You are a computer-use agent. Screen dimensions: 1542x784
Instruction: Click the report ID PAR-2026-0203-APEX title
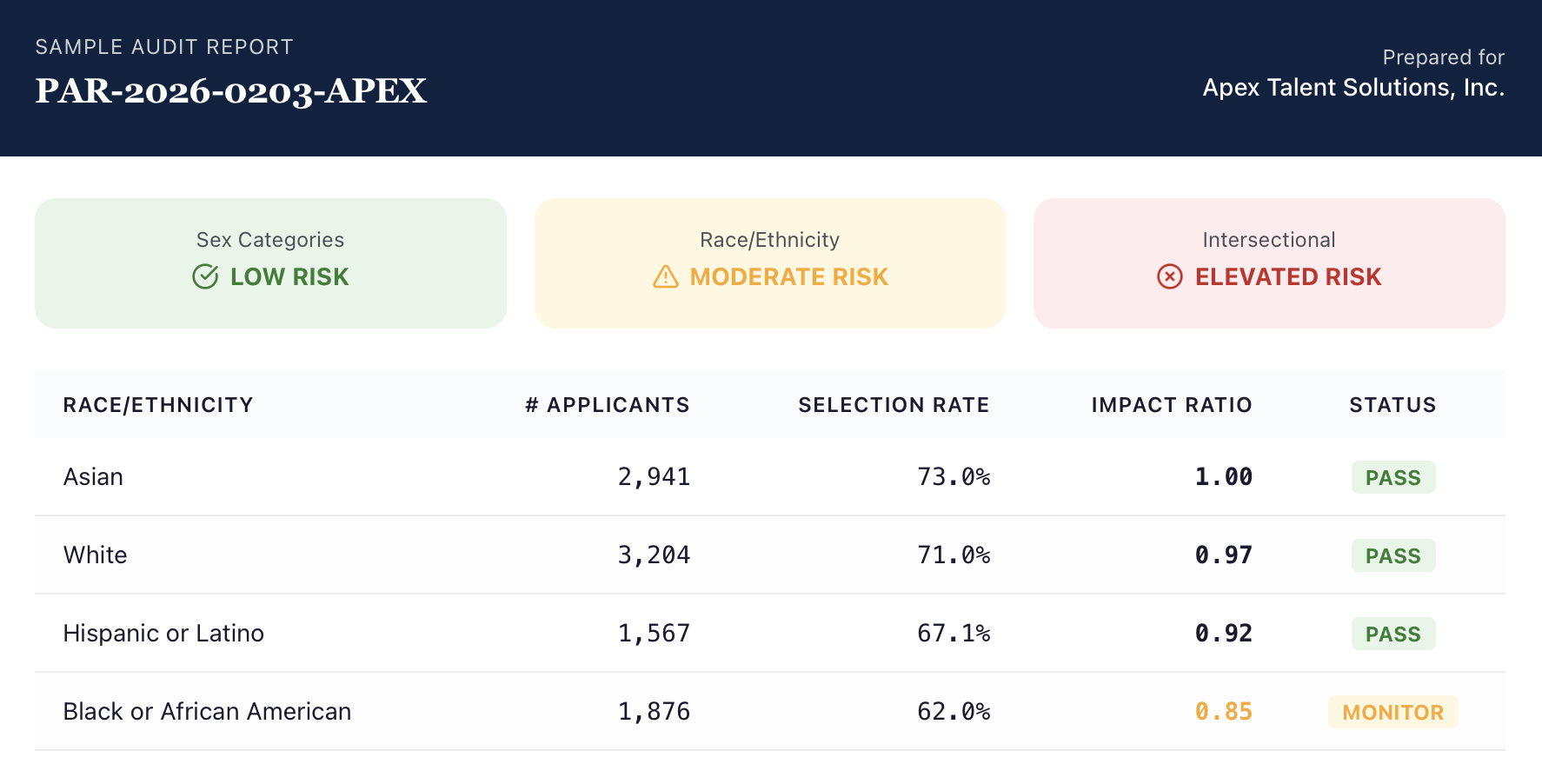tap(231, 91)
